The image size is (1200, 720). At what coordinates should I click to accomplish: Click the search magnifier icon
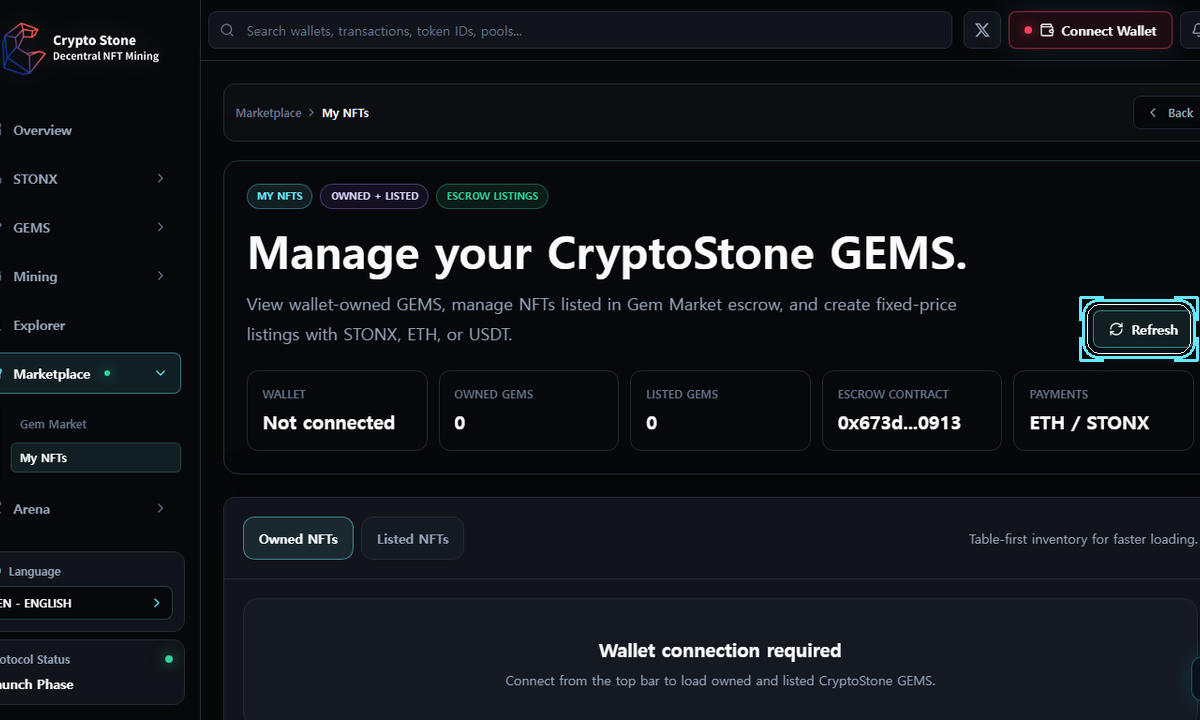pos(228,31)
